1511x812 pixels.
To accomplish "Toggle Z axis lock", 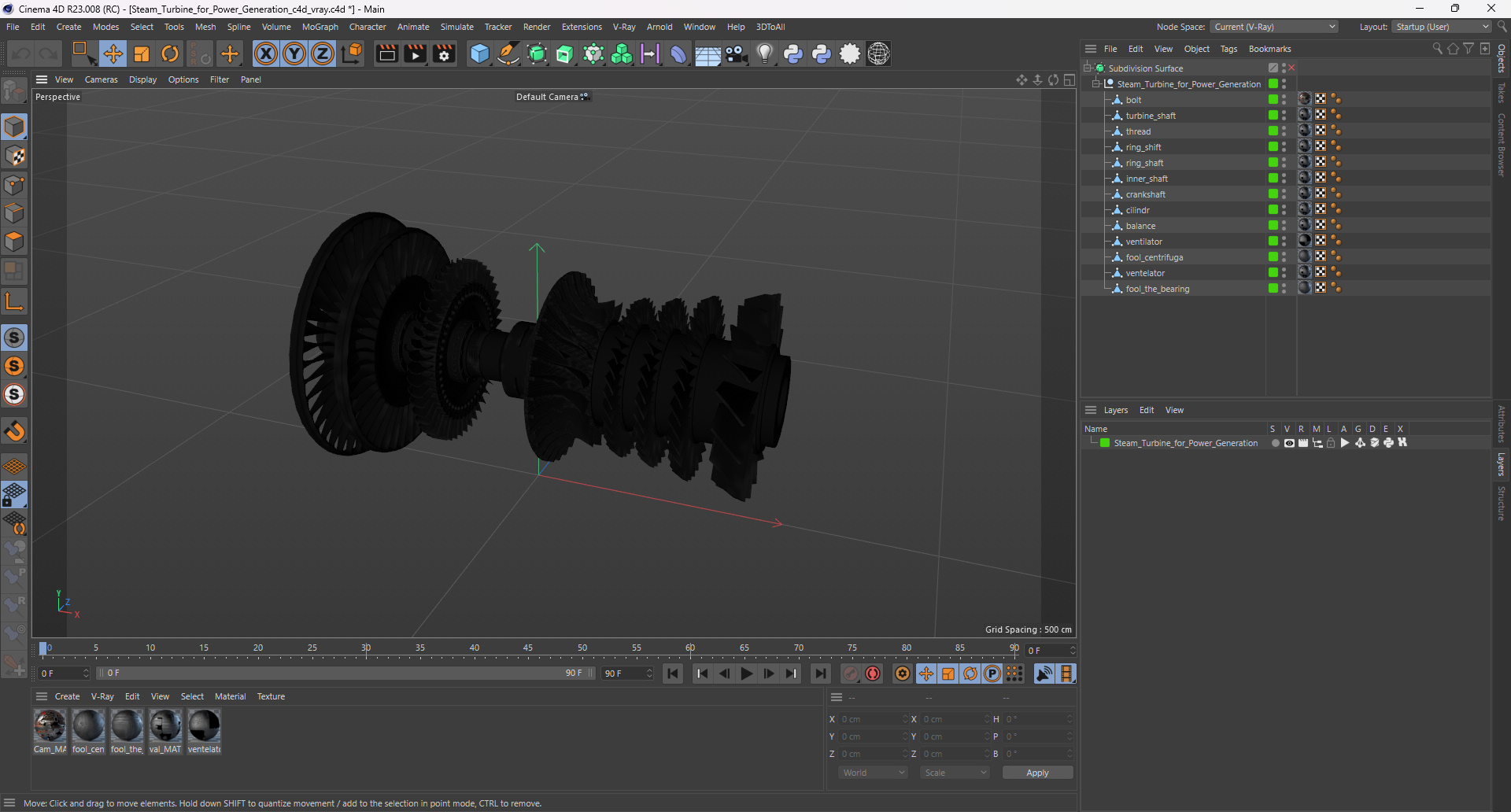I will (323, 54).
